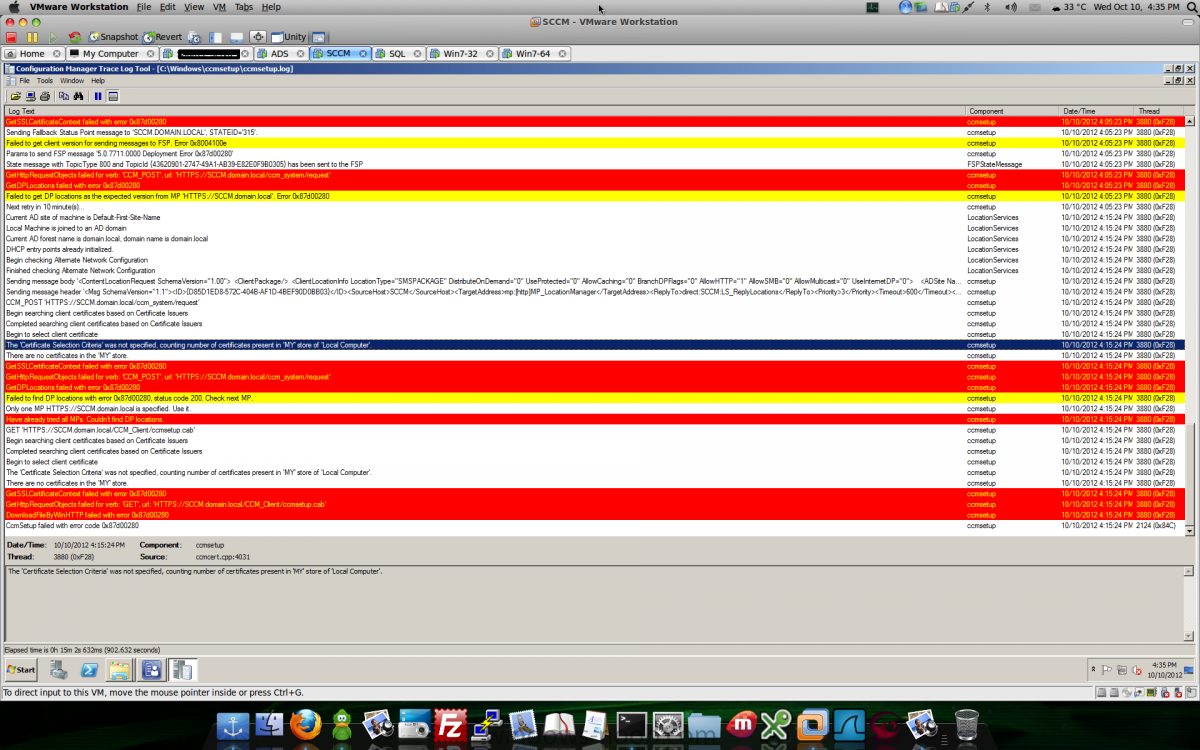Open on server icon in Trace toolbar

pyautogui.click(x=31, y=96)
